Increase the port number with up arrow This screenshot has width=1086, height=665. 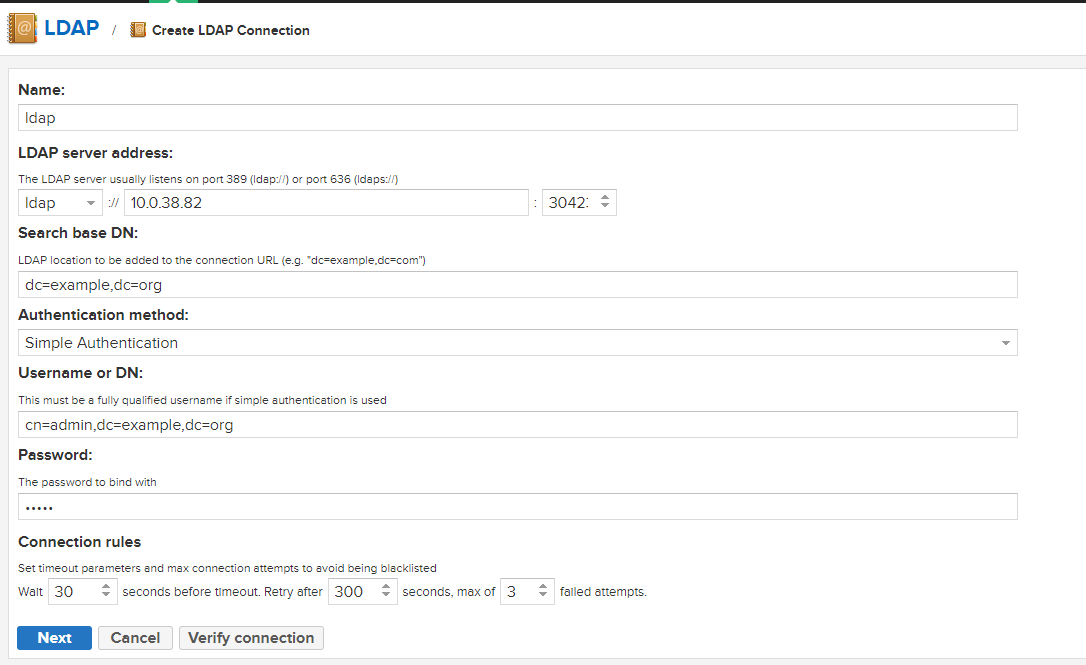[605, 198]
